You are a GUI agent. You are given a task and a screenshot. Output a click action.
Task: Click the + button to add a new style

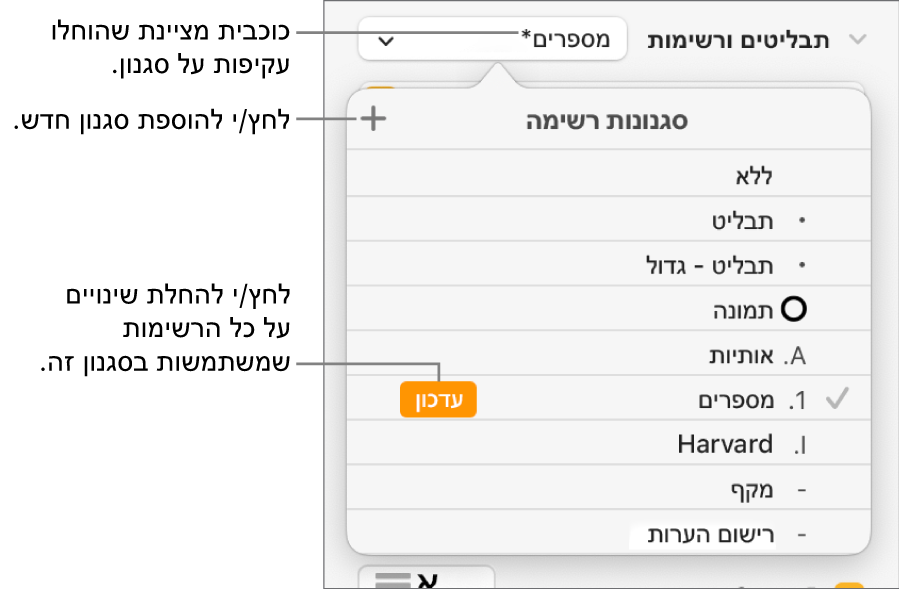(x=372, y=120)
